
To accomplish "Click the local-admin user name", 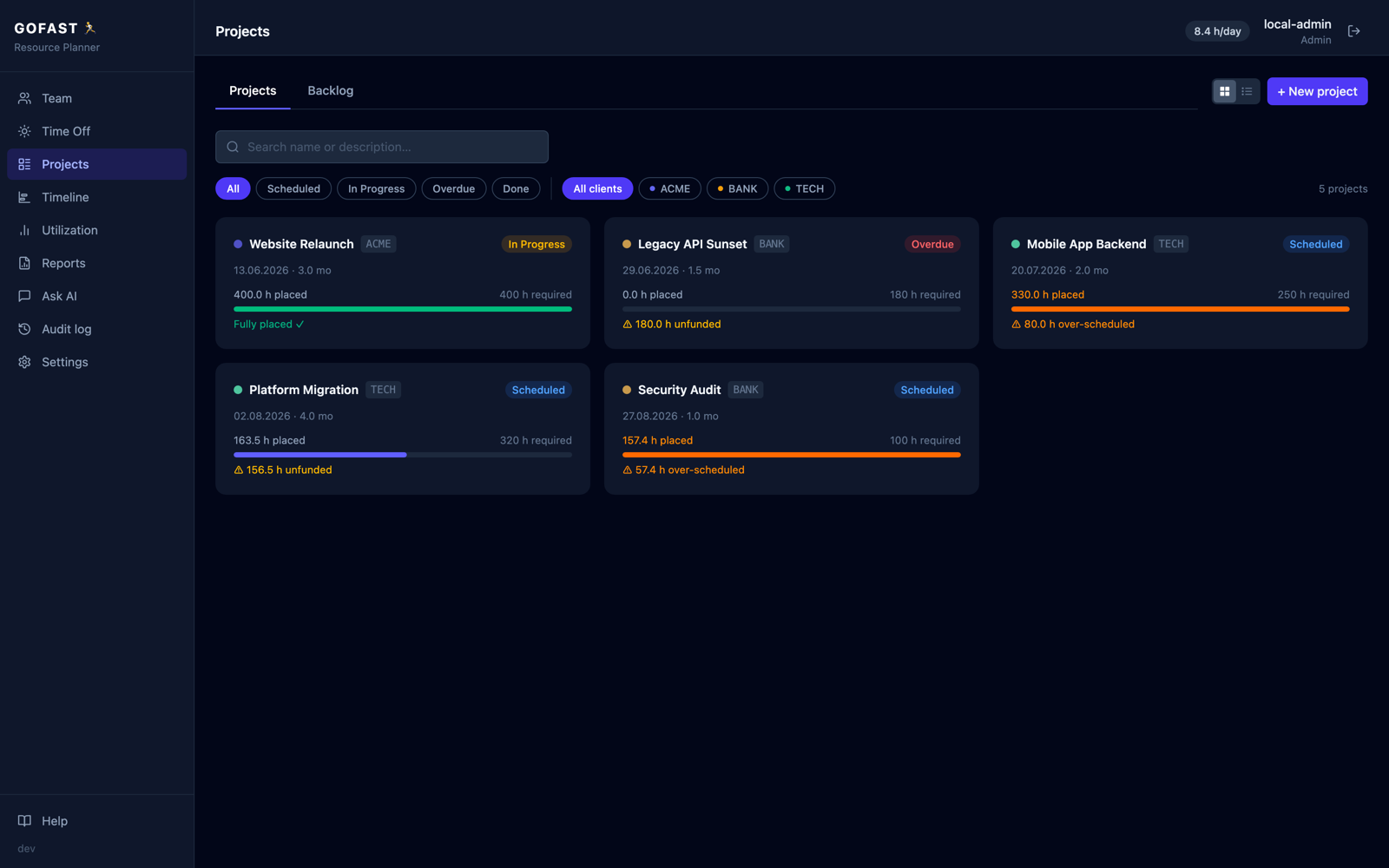I will click(1297, 24).
